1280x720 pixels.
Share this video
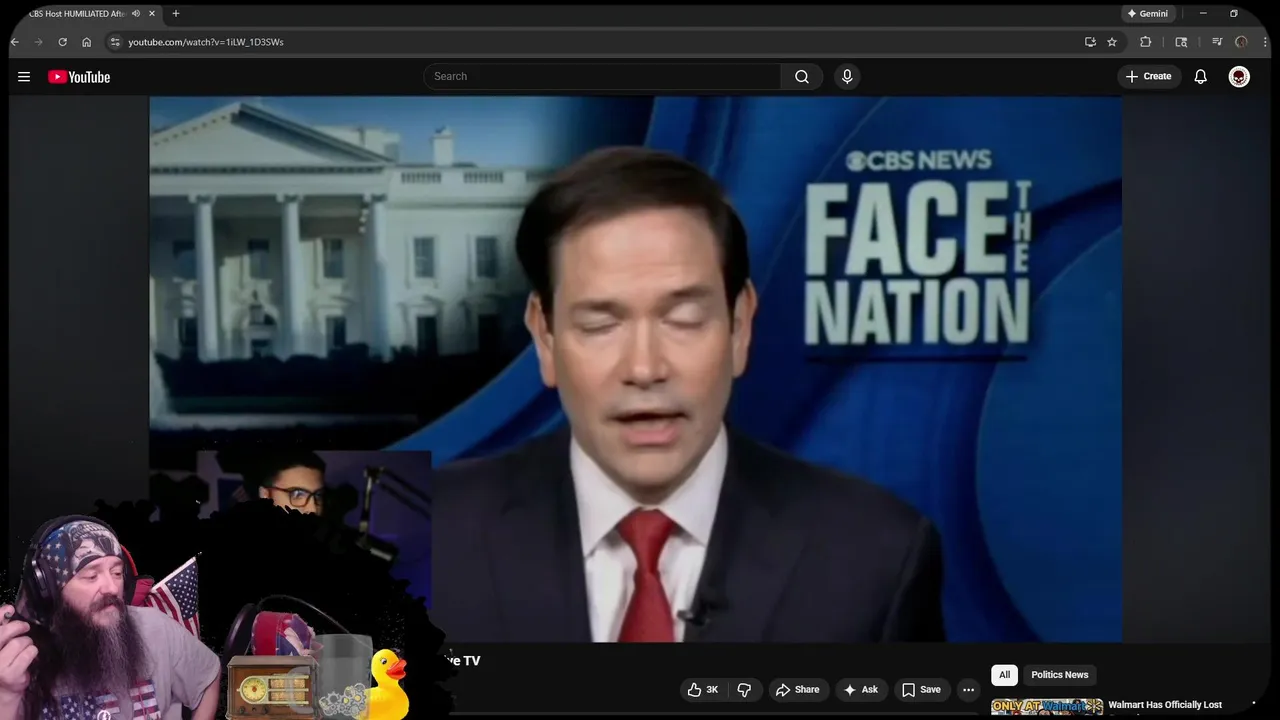coord(797,689)
